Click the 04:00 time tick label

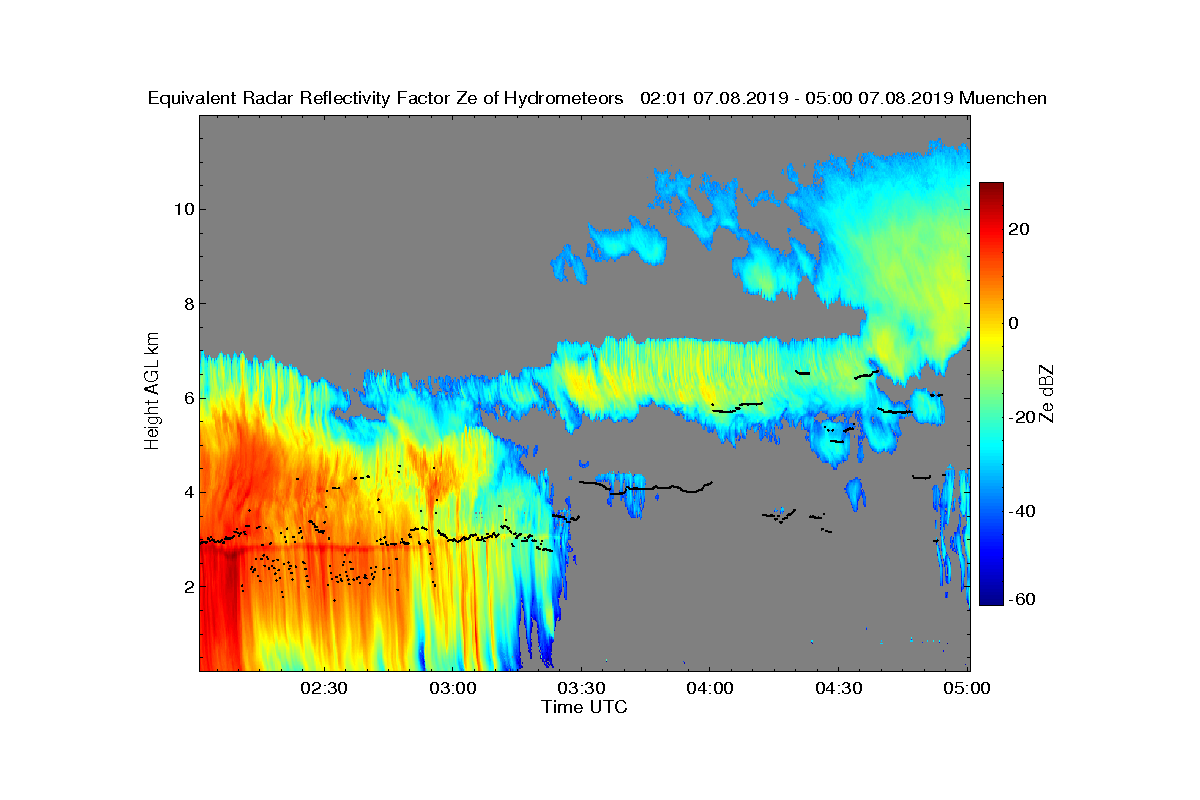(710, 689)
